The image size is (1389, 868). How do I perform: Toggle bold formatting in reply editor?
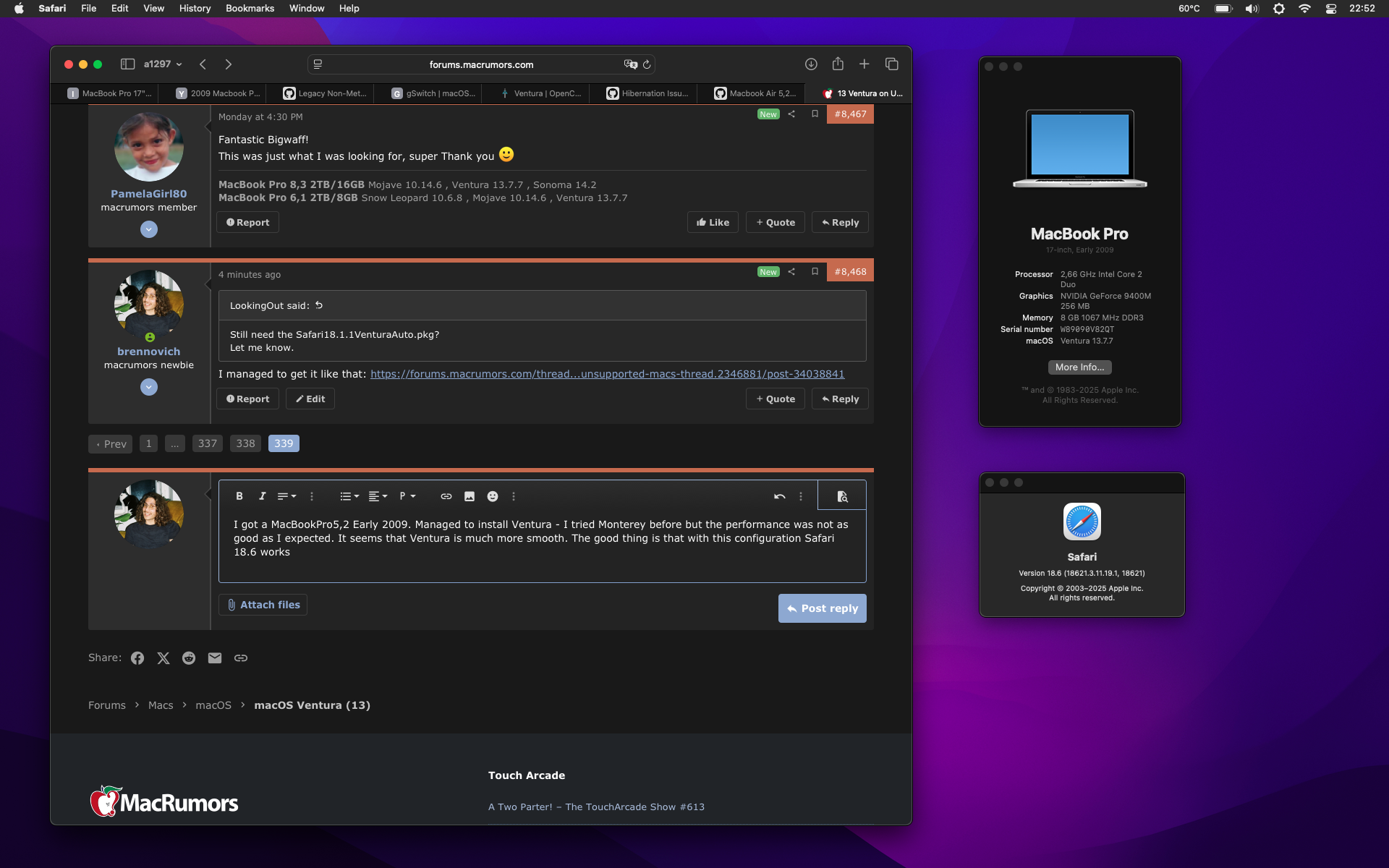tap(239, 496)
